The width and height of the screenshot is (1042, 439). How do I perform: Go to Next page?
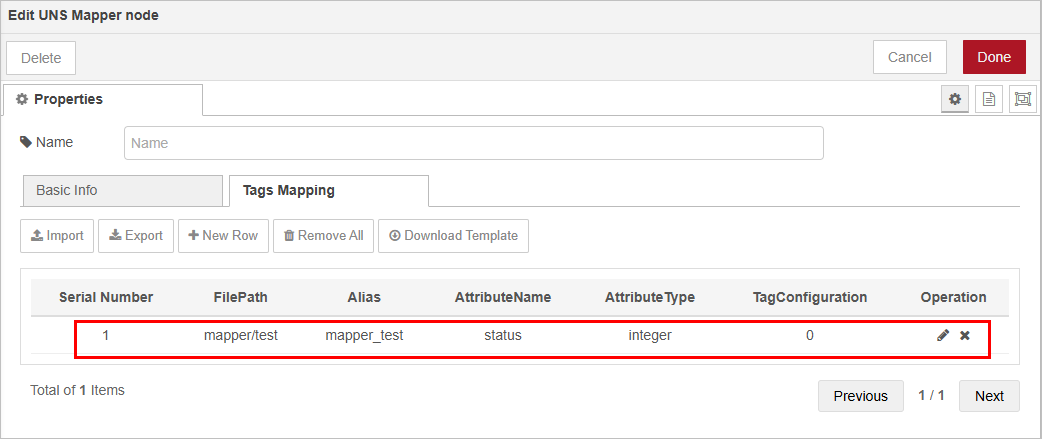click(x=988, y=396)
